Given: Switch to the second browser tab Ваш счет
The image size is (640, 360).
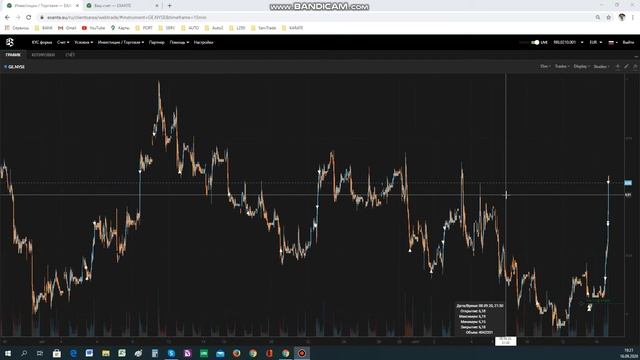Looking at the screenshot, I should 122,6.
